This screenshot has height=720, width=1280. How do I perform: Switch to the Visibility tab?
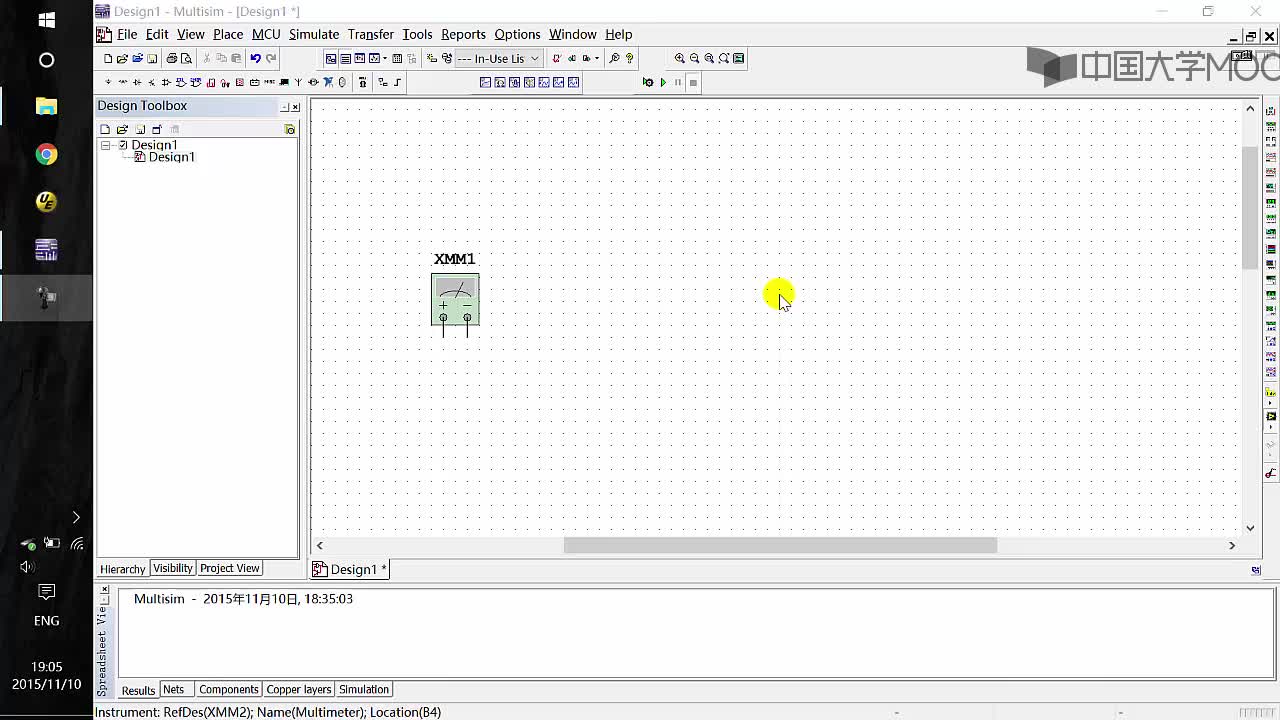(x=172, y=568)
